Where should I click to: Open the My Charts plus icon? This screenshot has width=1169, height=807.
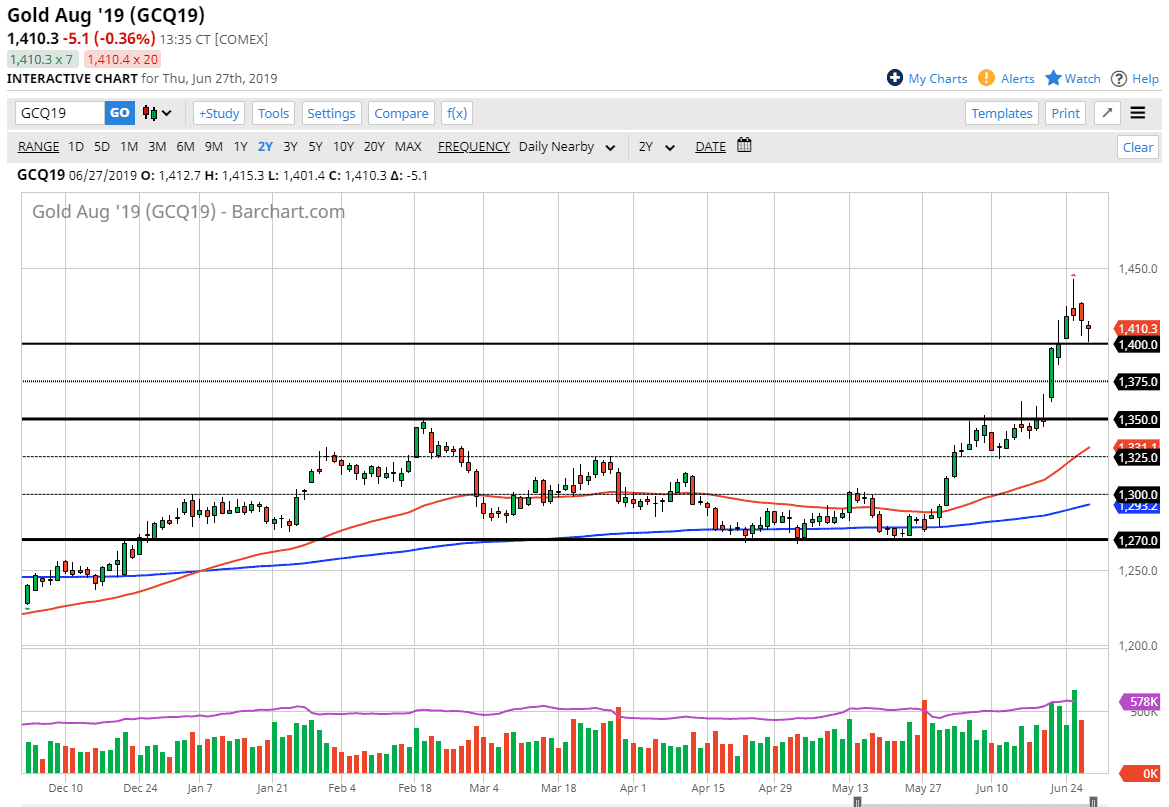pos(895,78)
